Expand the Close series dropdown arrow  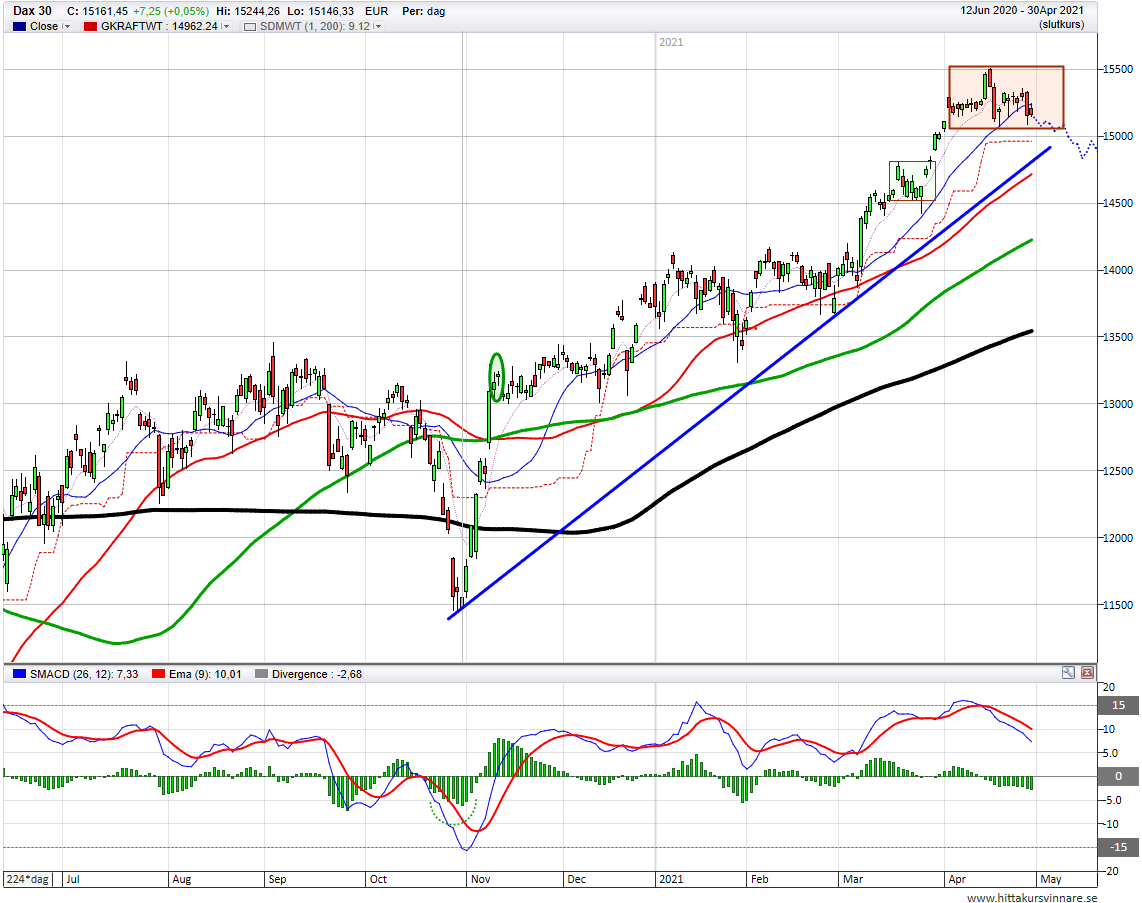(x=67, y=26)
